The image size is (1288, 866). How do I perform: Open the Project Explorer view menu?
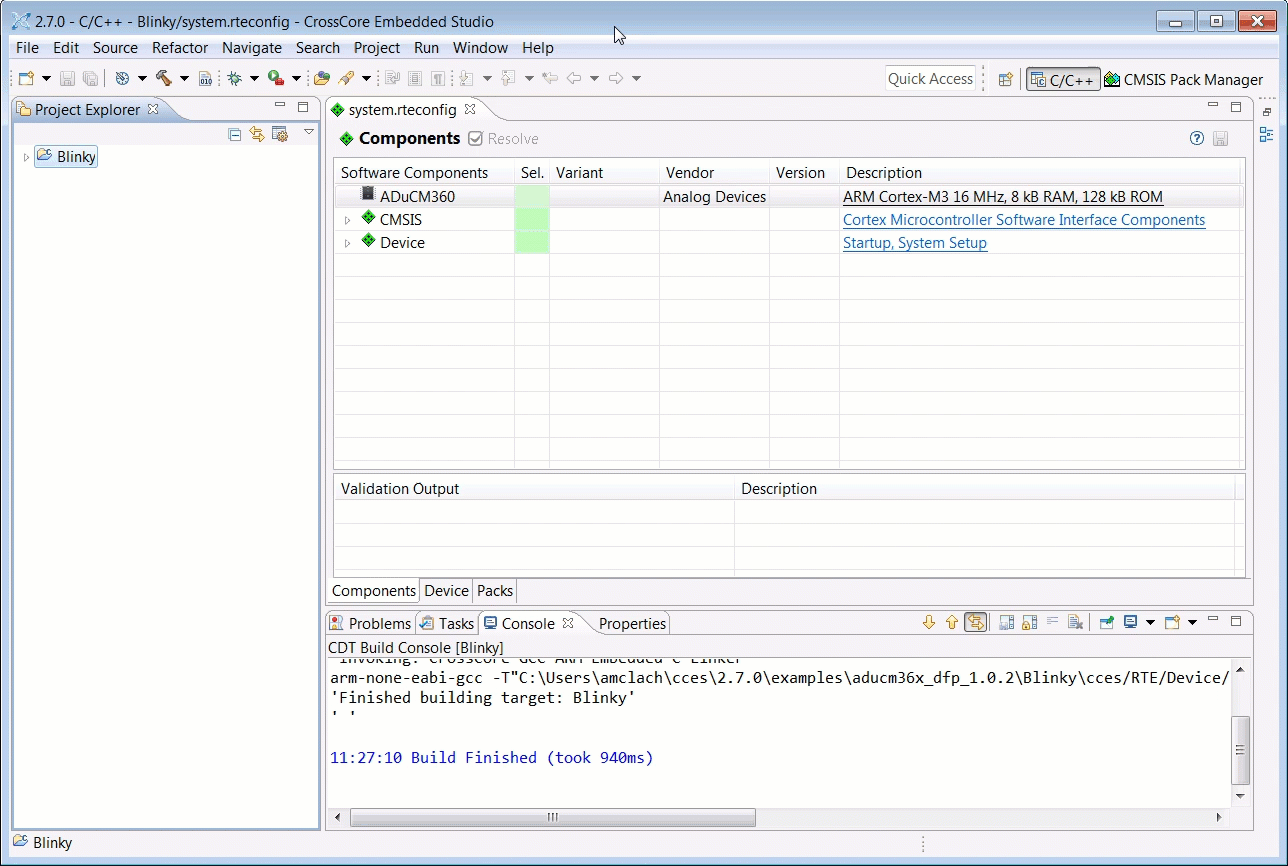pyautogui.click(x=309, y=132)
